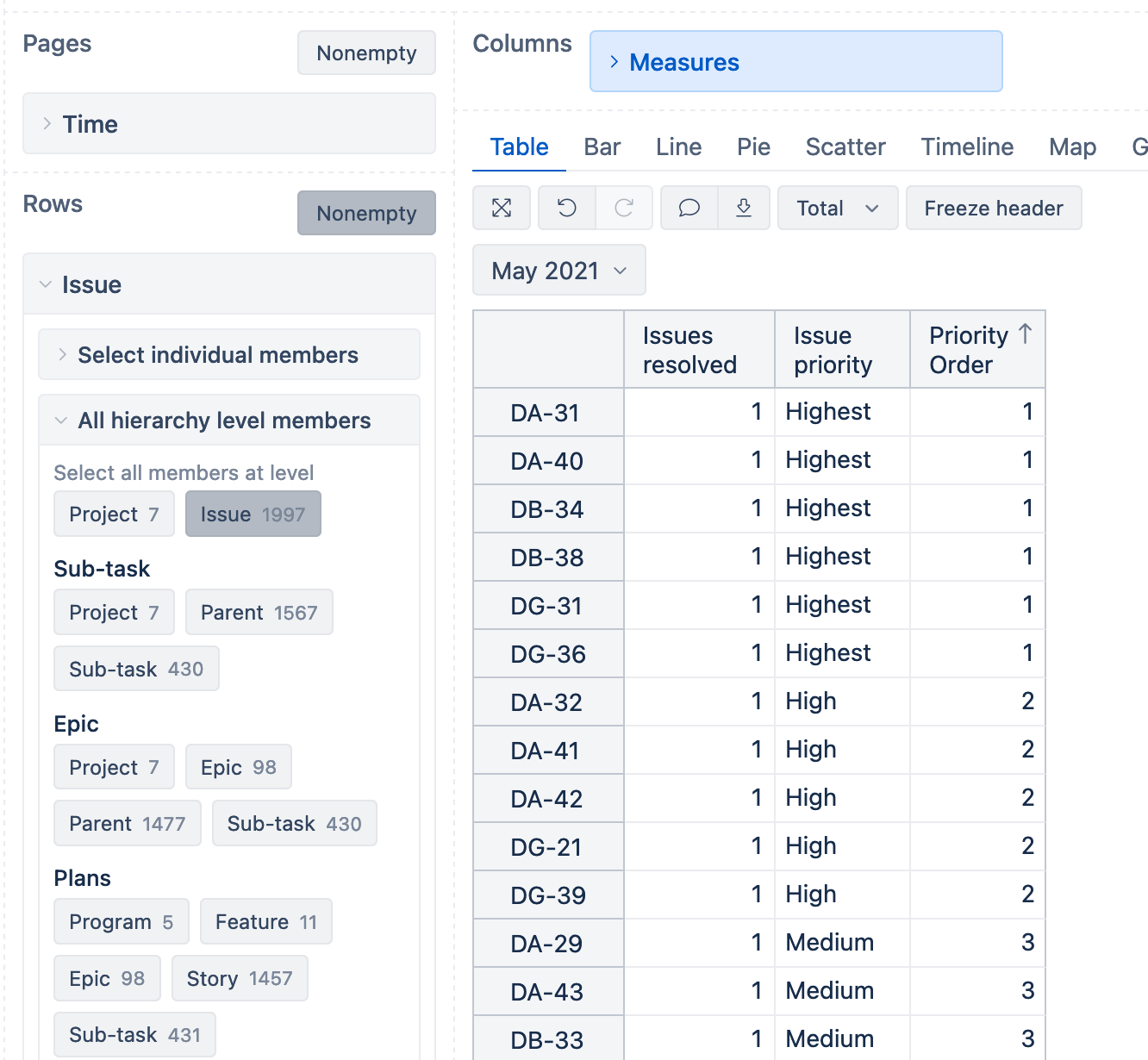This screenshot has width=1148, height=1060.
Task: Select the Issue 1997 level button
Action: click(x=253, y=514)
